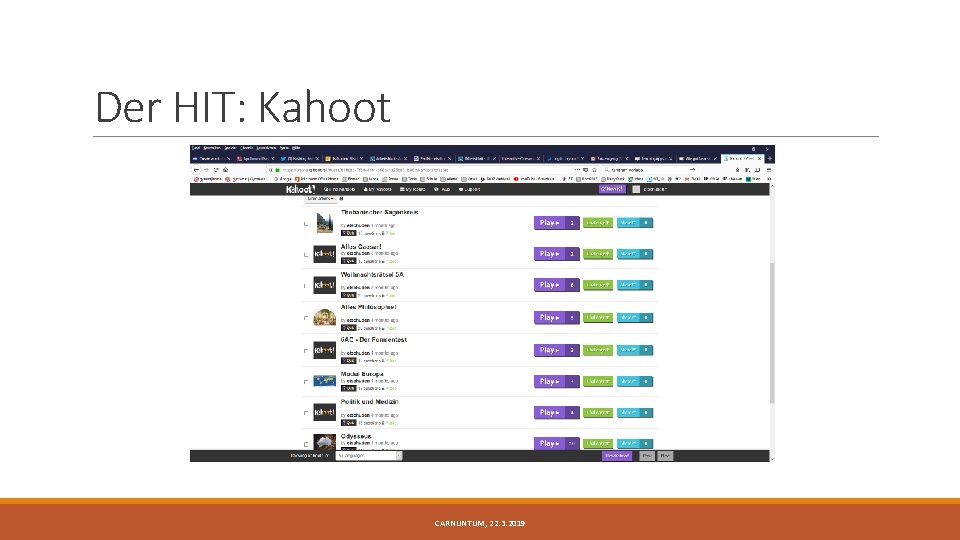Expand the blue More dropdown for Politik und Medizin
The height and width of the screenshot is (540, 960).
coord(635,413)
